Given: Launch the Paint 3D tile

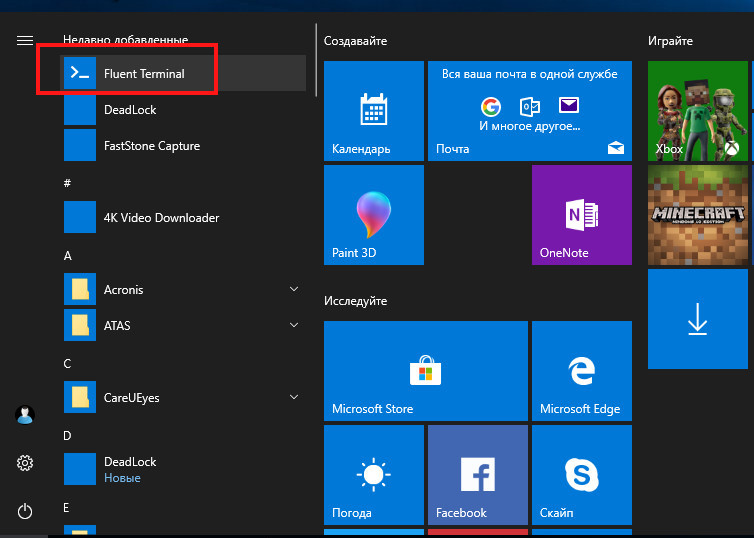Looking at the screenshot, I should (374, 215).
